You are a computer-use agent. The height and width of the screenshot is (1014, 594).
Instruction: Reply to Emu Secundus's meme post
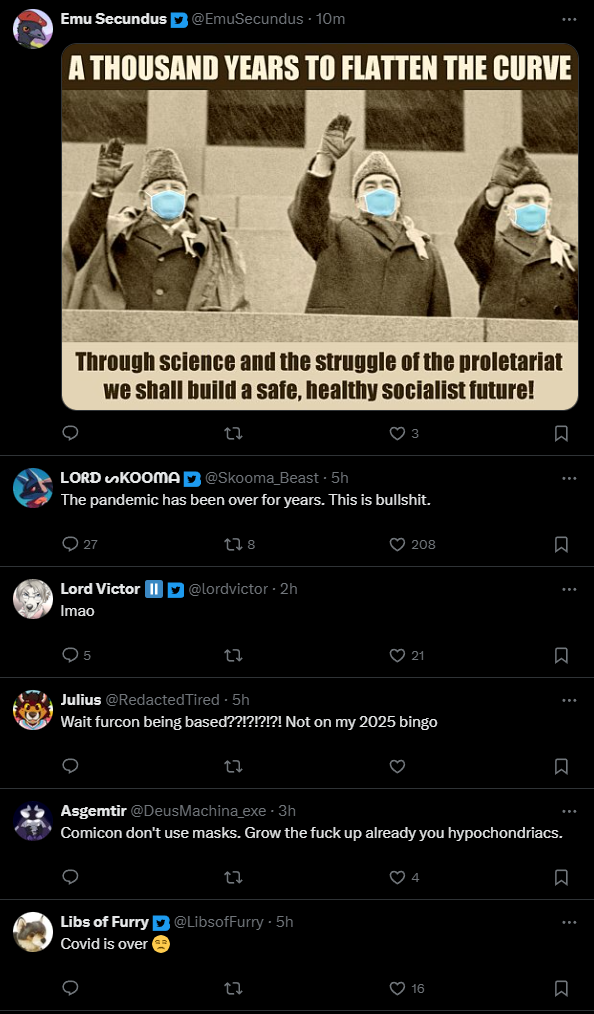[70, 433]
